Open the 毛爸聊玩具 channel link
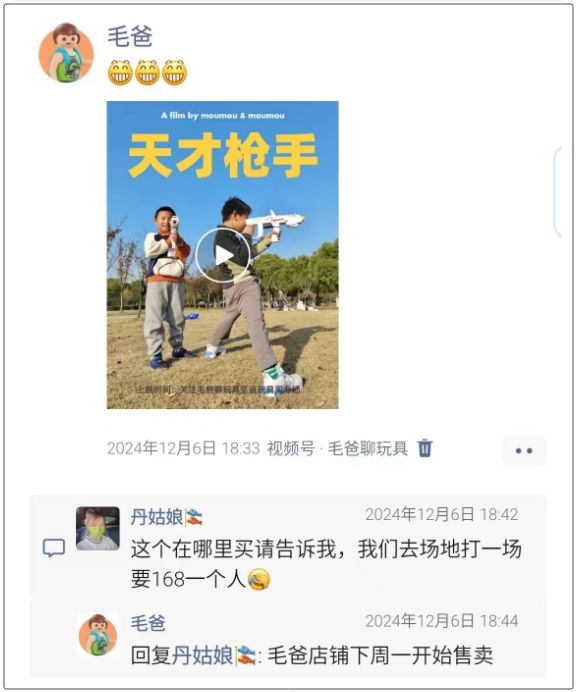 click(x=367, y=448)
